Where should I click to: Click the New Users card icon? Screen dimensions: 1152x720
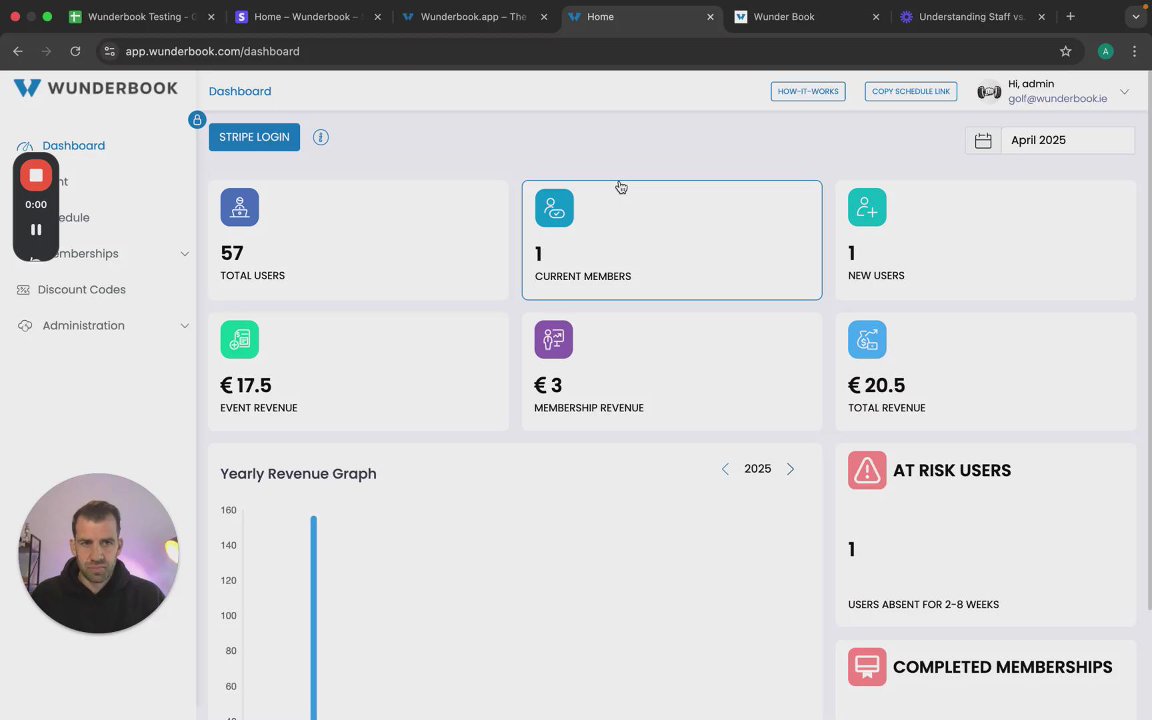click(x=867, y=207)
